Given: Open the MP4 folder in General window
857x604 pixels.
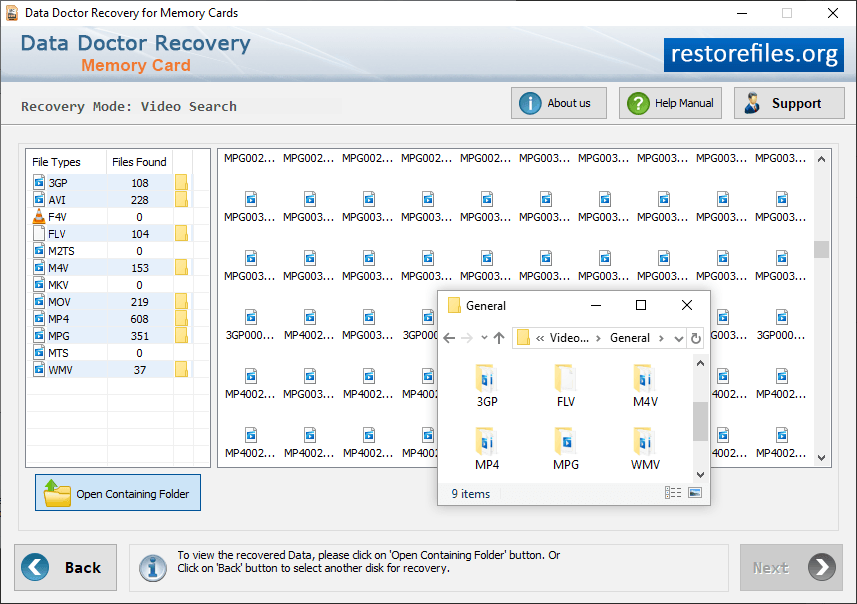Looking at the screenshot, I should click(486, 448).
